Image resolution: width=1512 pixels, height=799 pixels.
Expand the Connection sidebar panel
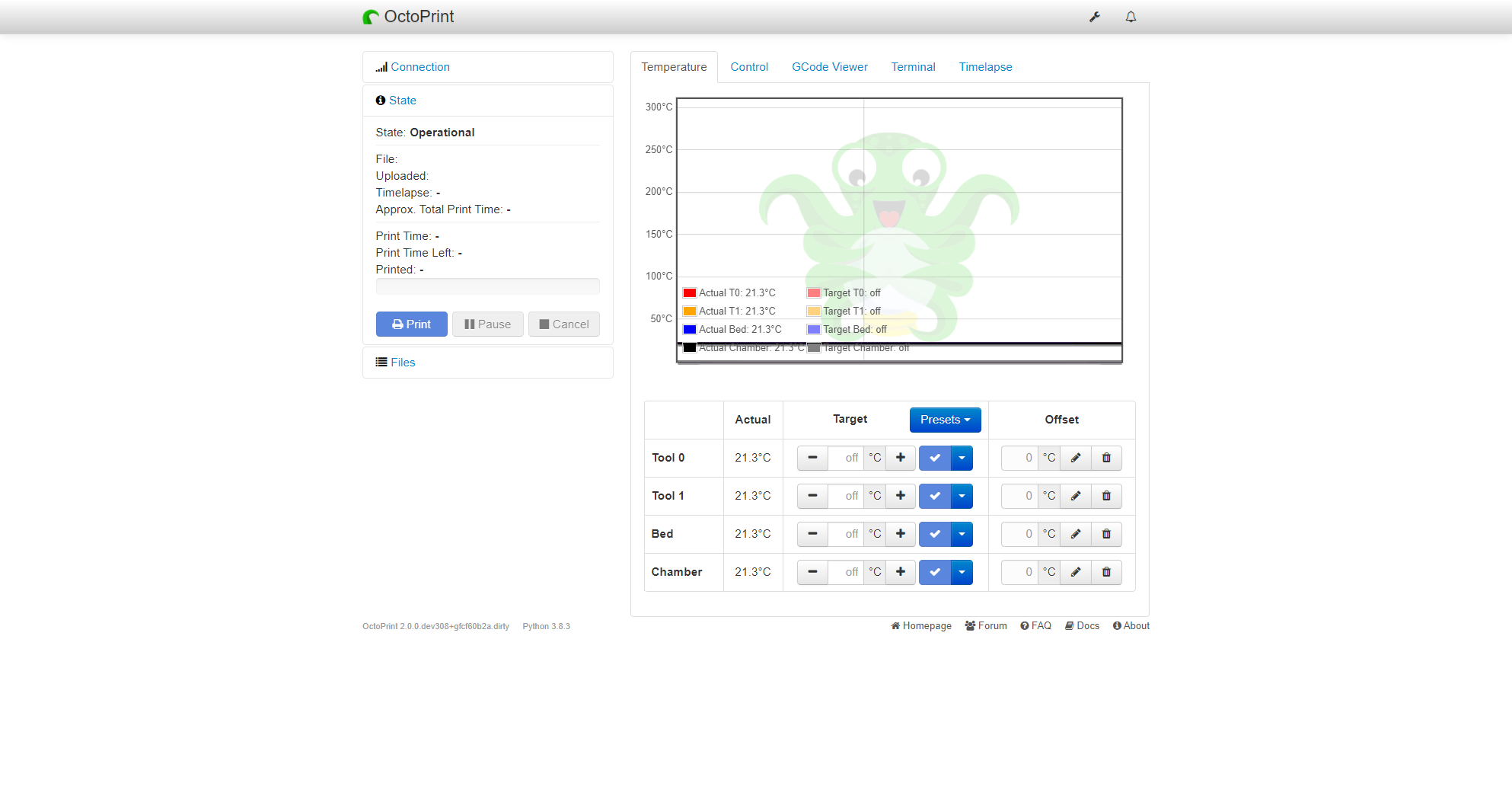(419, 67)
